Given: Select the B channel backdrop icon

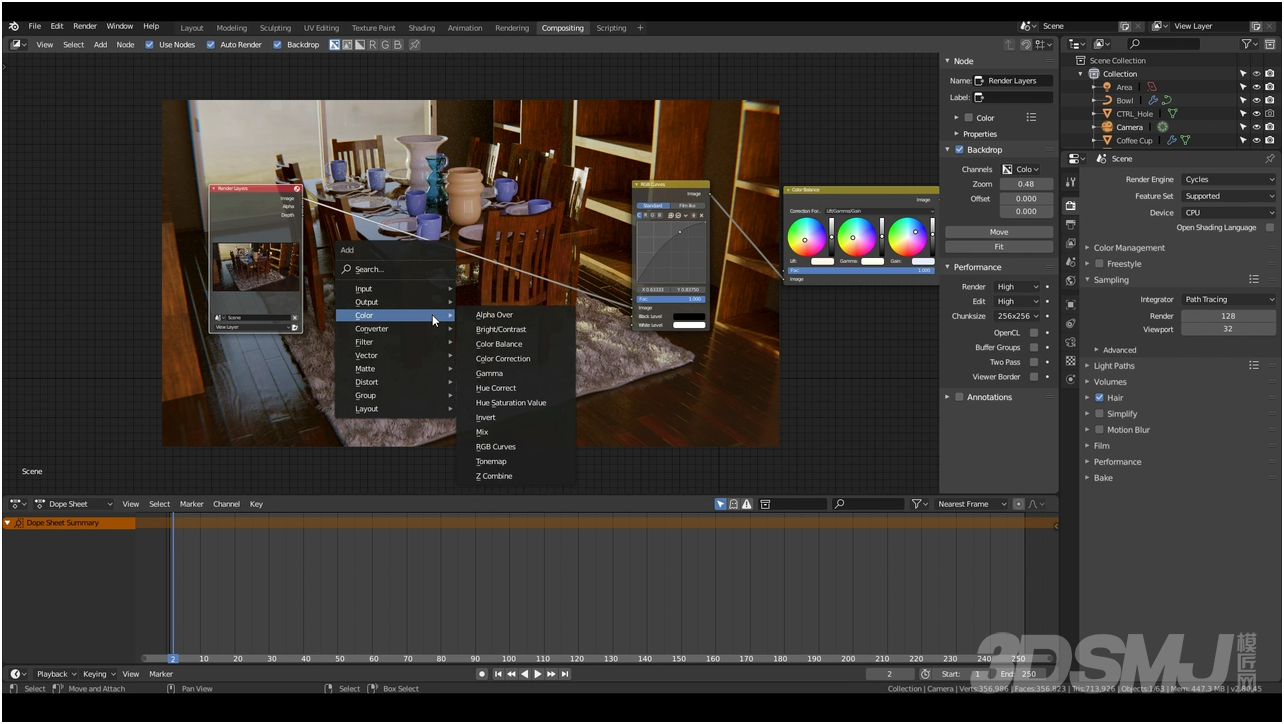Looking at the screenshot, I should pos(397,44).
